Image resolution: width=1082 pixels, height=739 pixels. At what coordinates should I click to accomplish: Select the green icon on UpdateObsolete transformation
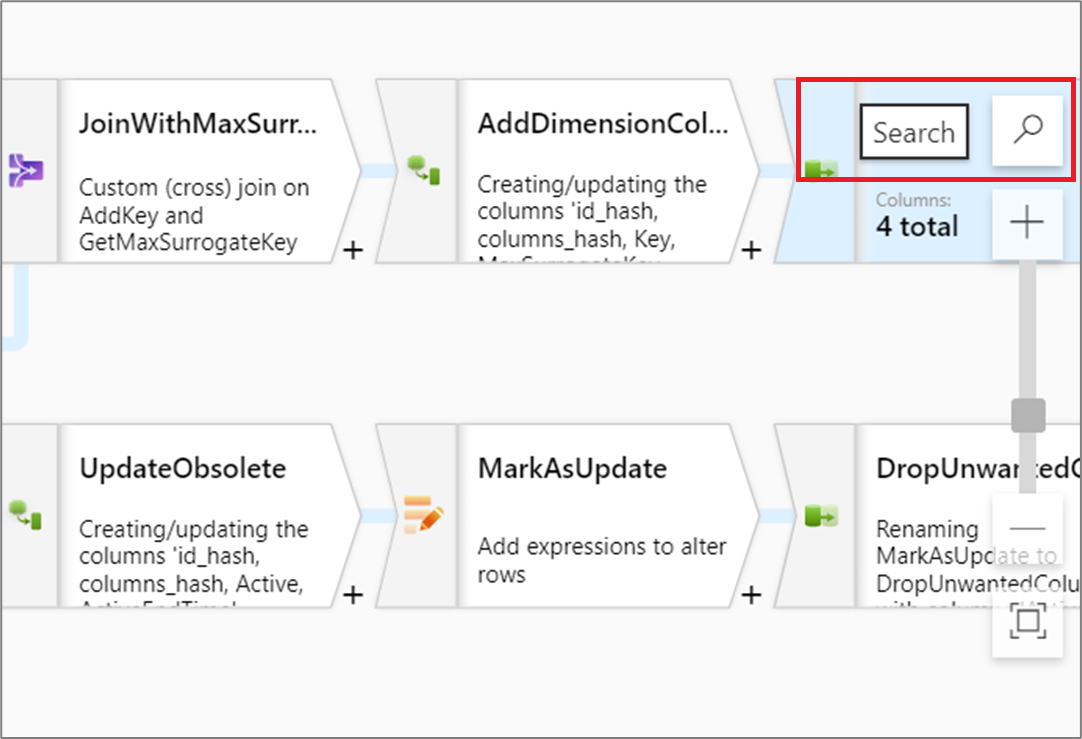point(25,516)
